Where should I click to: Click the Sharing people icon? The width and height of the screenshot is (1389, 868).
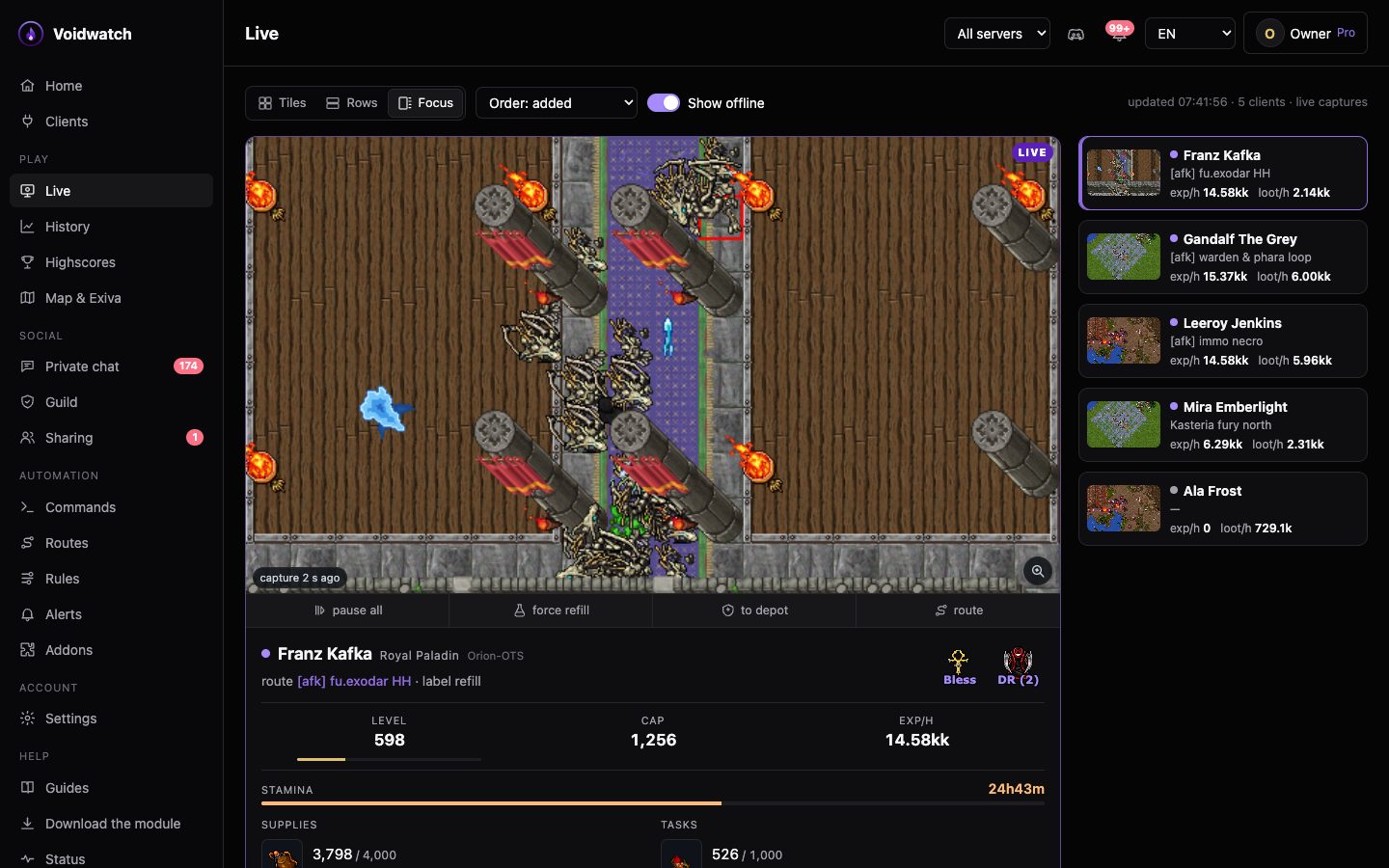point(28,438)
